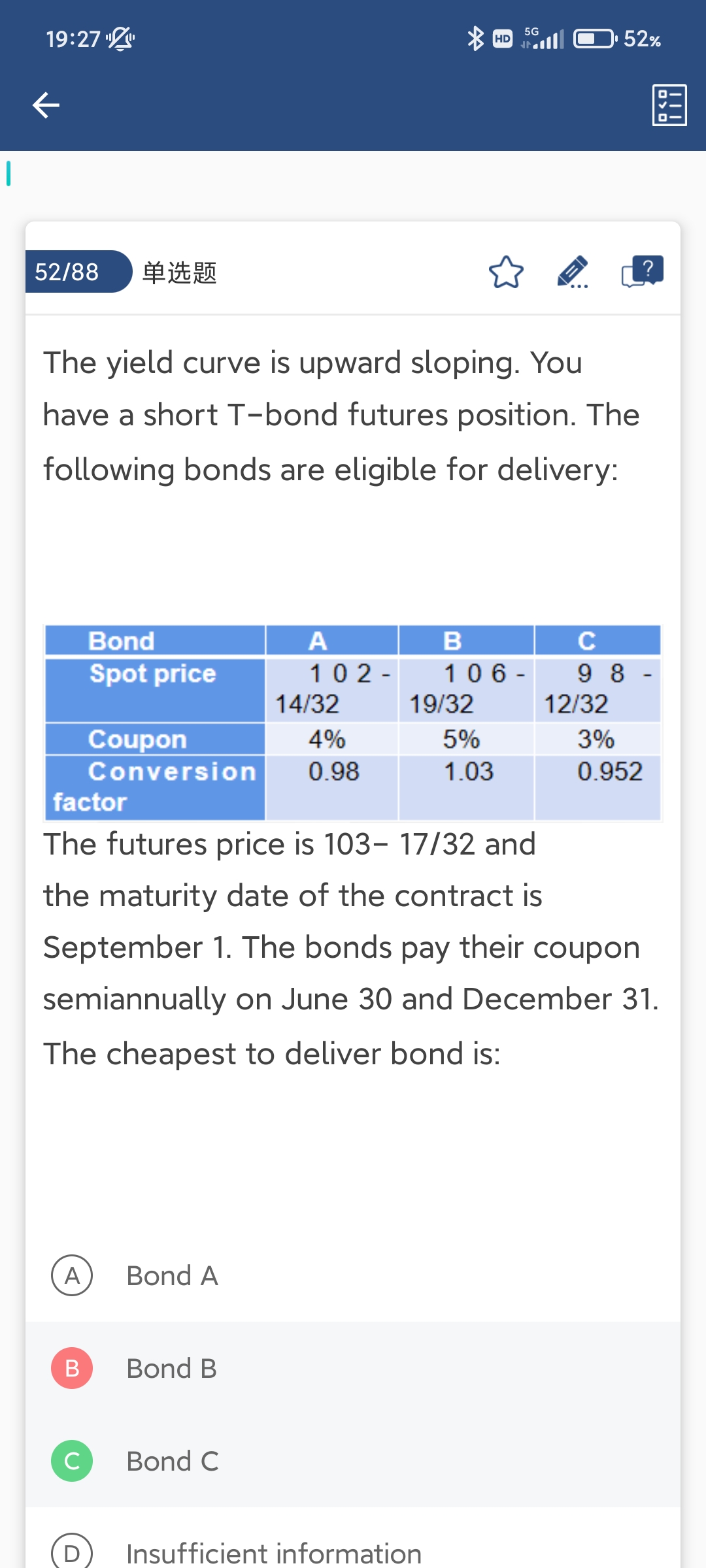The image size is (706, 1568).
Task: Choose option D Insufficient information
Action: 273,1552
